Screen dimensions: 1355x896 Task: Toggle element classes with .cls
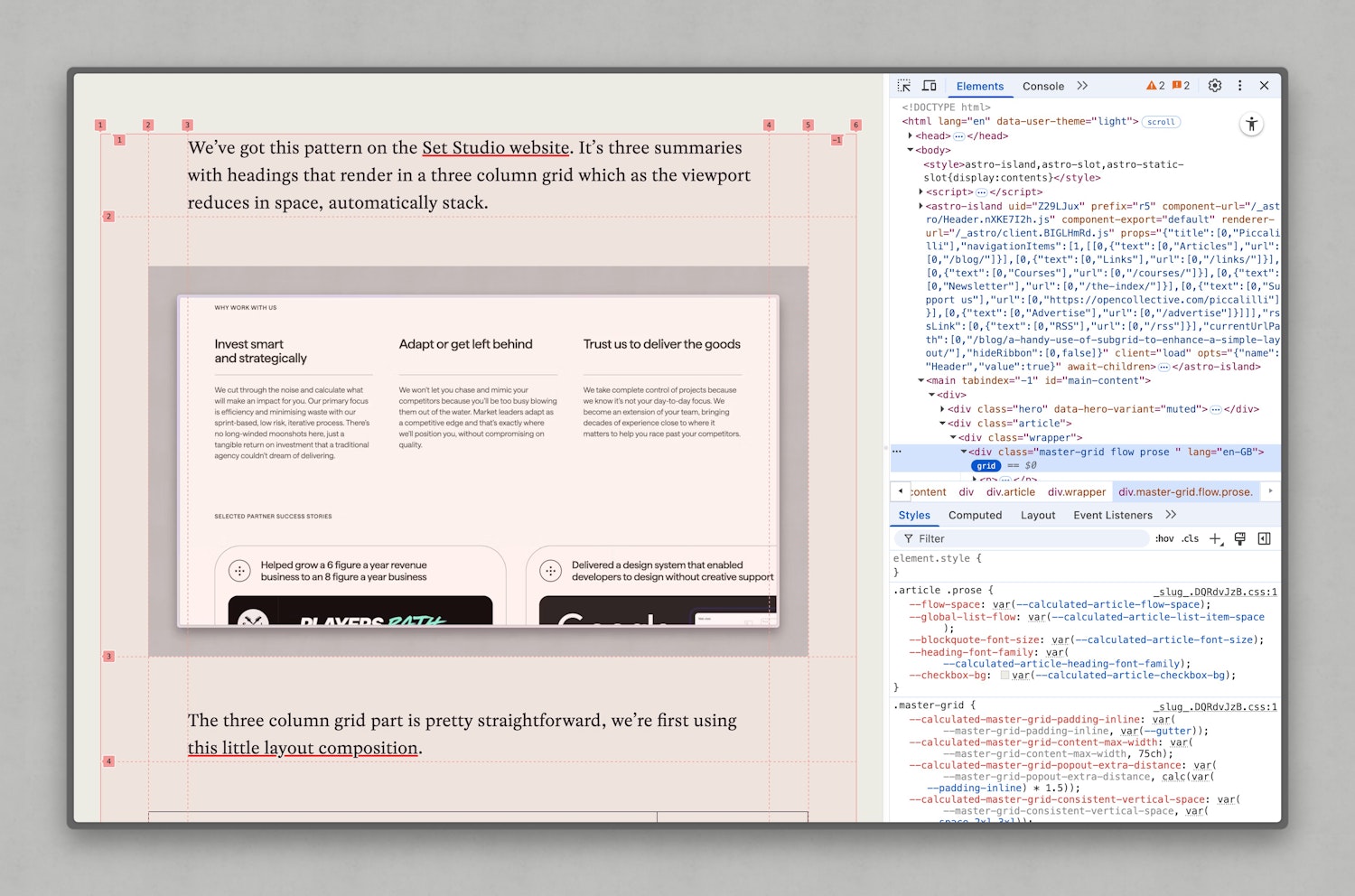click(1191, 538)
